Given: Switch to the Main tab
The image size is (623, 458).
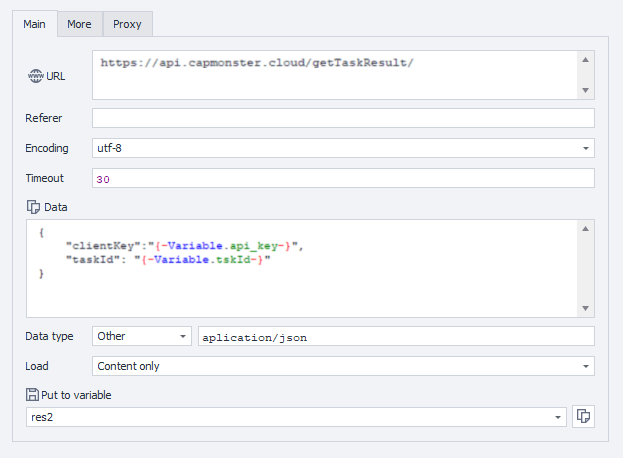Looking at the screenshot, I should (35, 24).
